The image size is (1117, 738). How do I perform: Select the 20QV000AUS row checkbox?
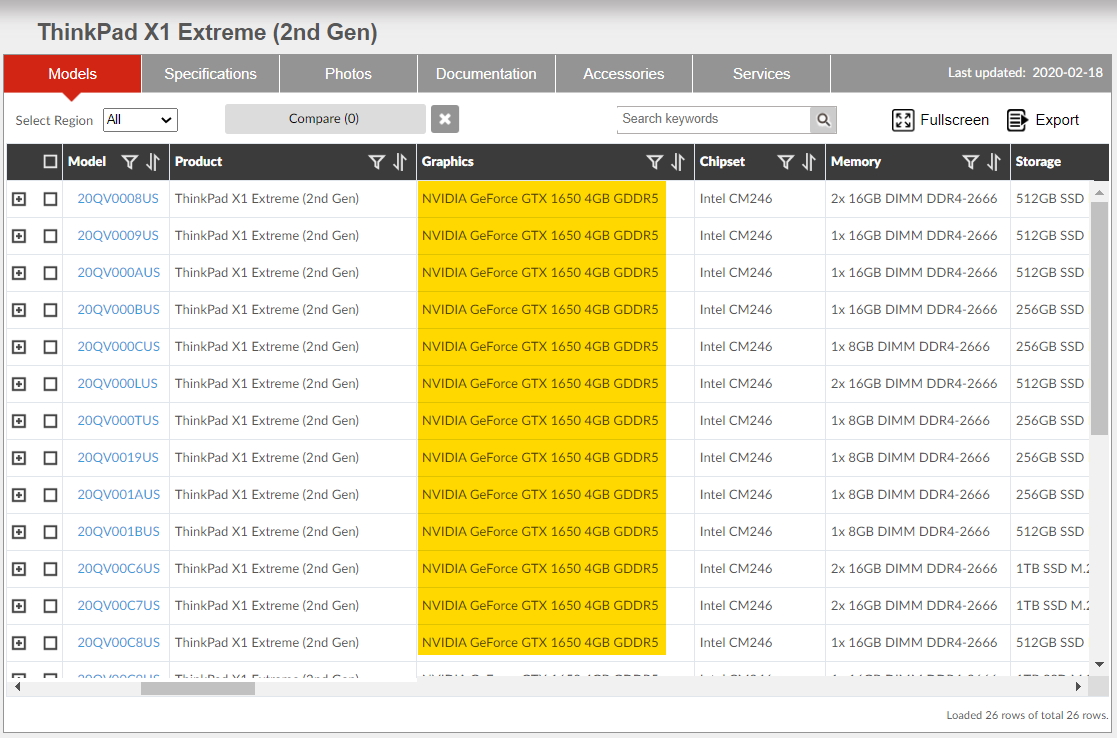(50, 273)
